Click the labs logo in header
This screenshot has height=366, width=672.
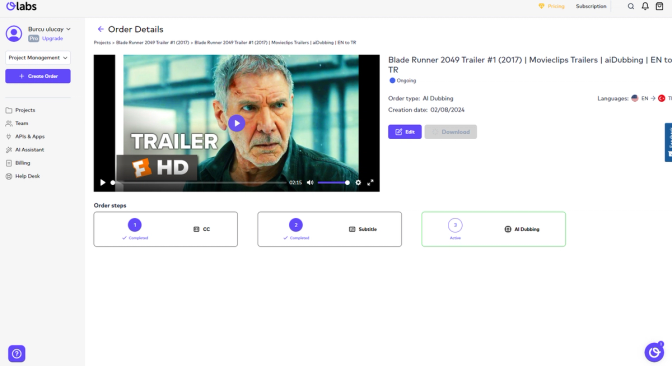[21, 6]
